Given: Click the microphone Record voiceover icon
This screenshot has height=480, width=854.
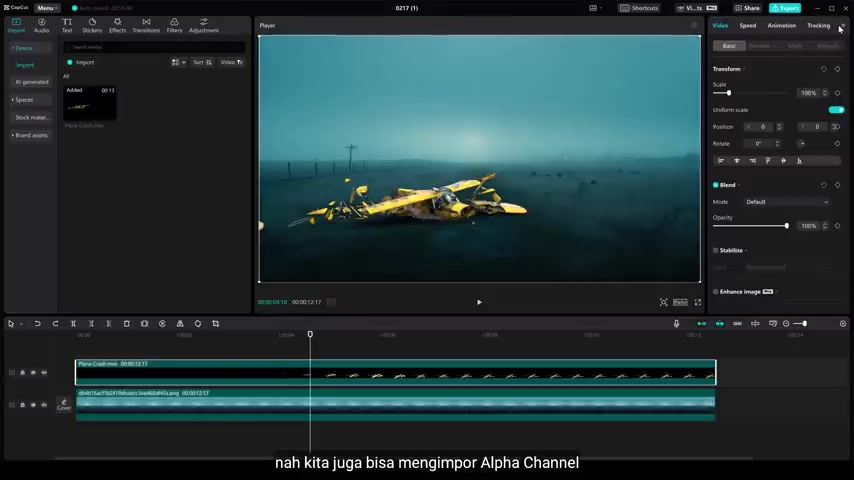Looking at the screenshot, I should pos(676,324).
